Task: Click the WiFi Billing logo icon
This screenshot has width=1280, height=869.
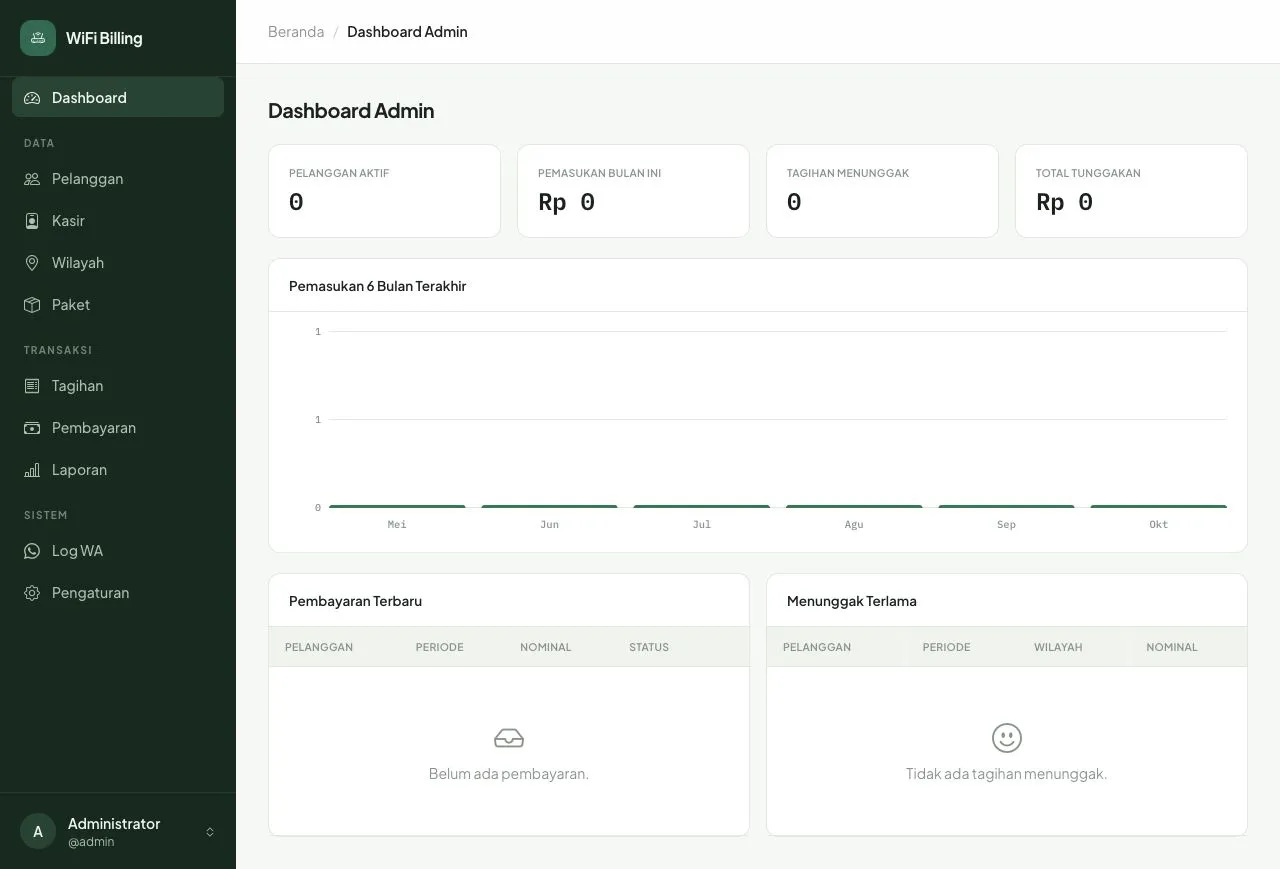Action: point(38,38)
